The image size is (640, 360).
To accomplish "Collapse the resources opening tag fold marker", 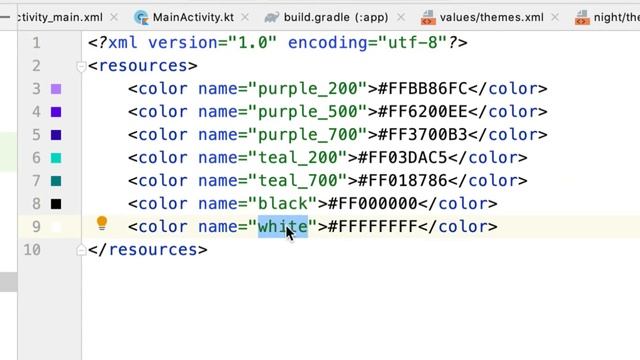I will click(x=81, y=66).
